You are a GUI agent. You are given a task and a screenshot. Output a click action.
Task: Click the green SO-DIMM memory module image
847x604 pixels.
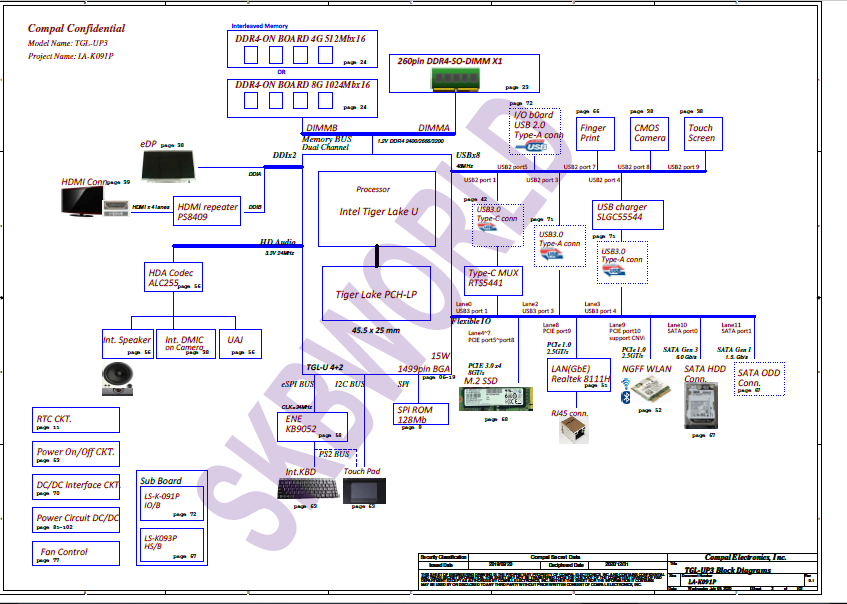455,80
